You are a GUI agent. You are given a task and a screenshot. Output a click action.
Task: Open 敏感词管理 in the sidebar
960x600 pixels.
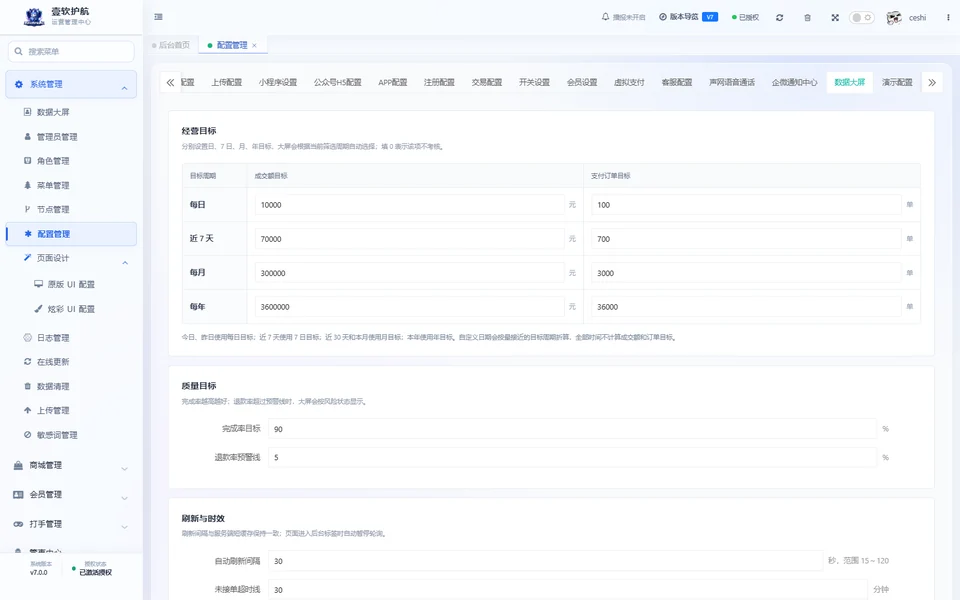57,435
